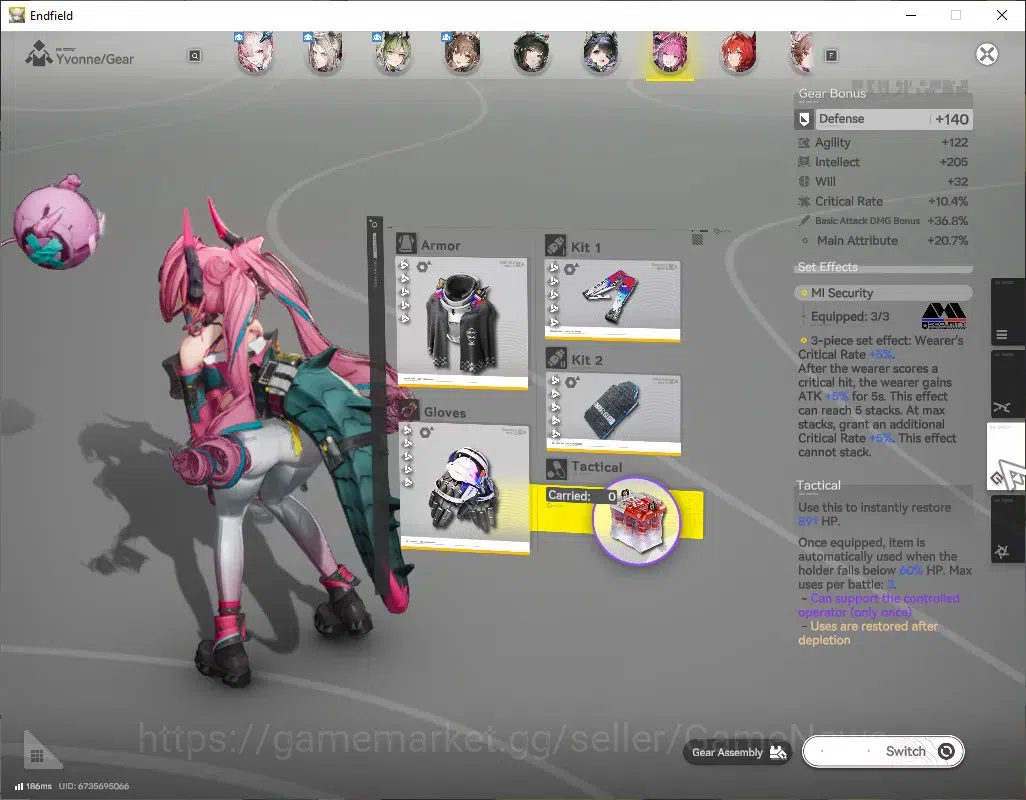The image size is (1026, 800).
Task: Click the Endfield app icon in title bar
Action: point(16,15)
